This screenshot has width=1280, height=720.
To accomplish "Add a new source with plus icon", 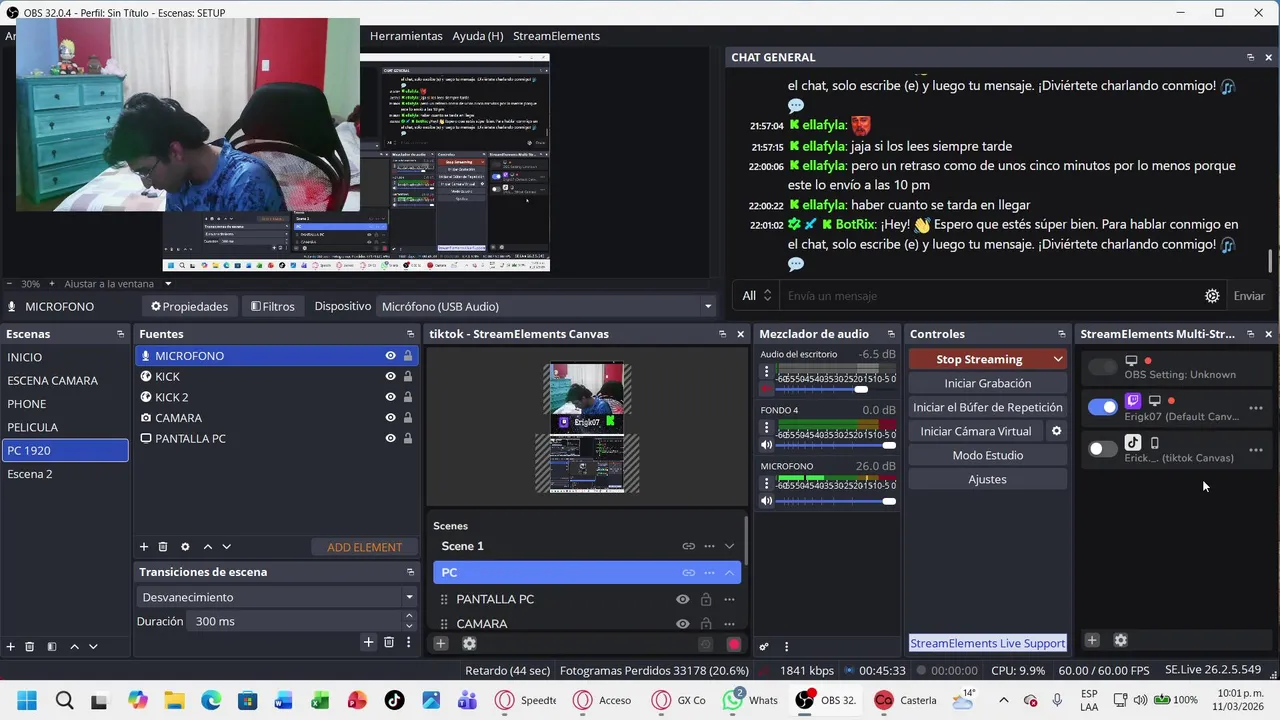I will (144, 547).
